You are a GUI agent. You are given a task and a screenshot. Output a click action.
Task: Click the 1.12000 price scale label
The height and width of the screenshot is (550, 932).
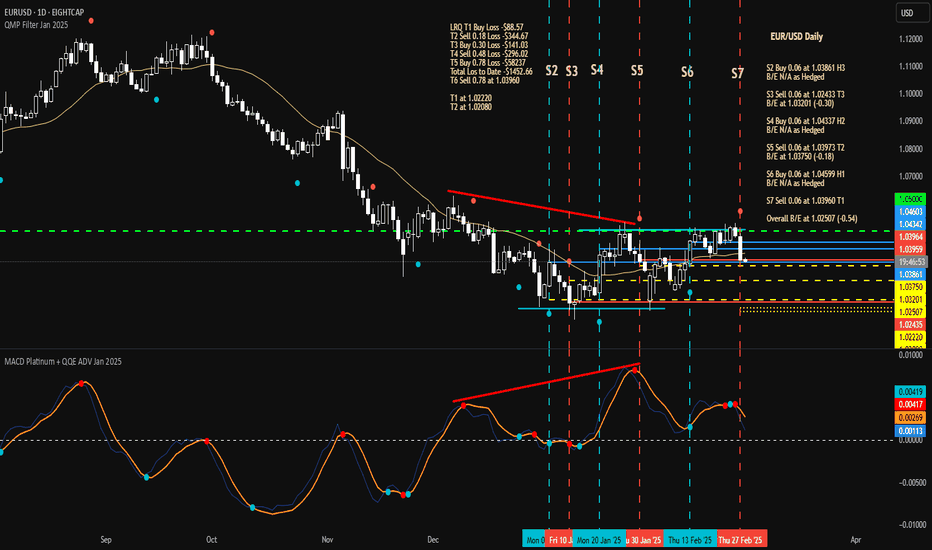tap(911, 39)
